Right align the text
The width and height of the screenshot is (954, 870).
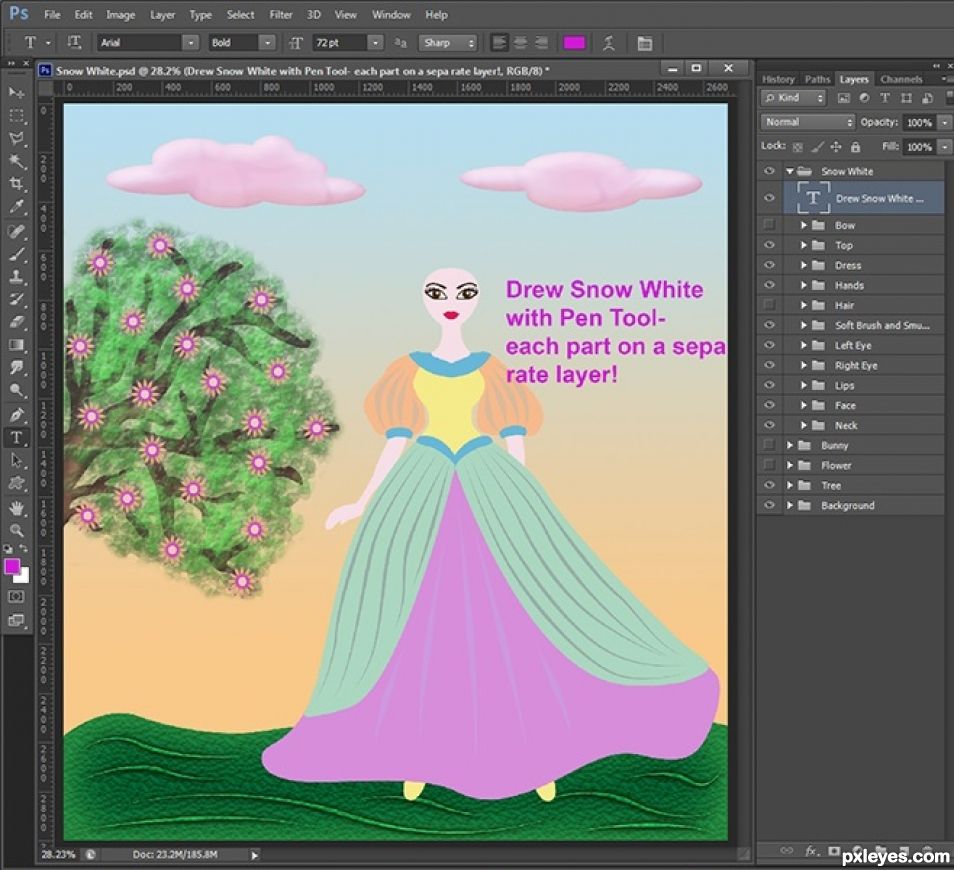coord(541,43)
